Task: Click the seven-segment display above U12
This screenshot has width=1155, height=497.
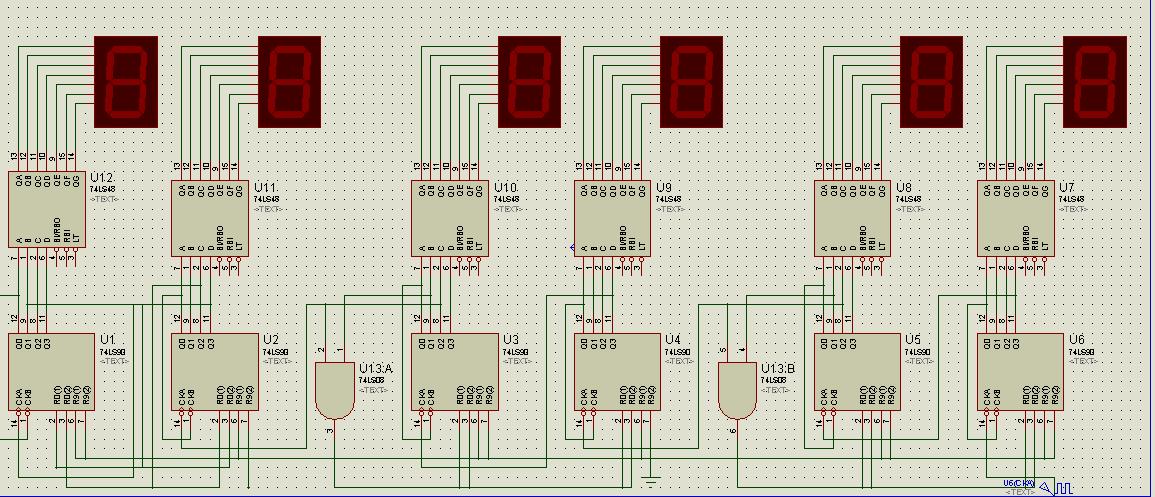Action: point(126,82)
